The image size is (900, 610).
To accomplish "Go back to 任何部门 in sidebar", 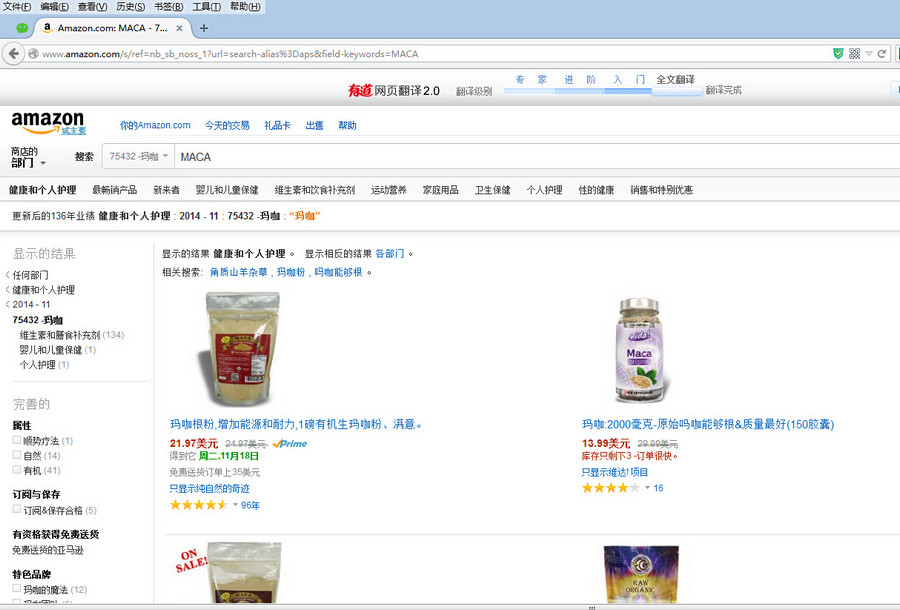I will tap(30, 275).
